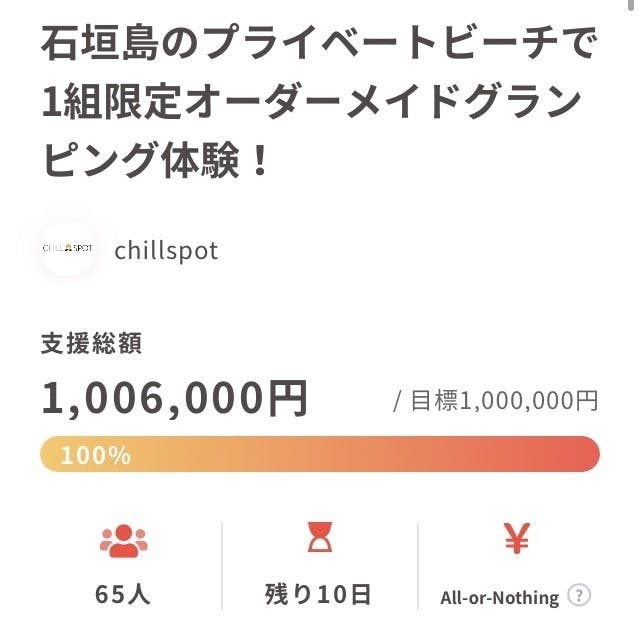Click the 目標 word before the goal
Image resolution: width=640 pixels, height=640 pixels.
click(434, 401)
